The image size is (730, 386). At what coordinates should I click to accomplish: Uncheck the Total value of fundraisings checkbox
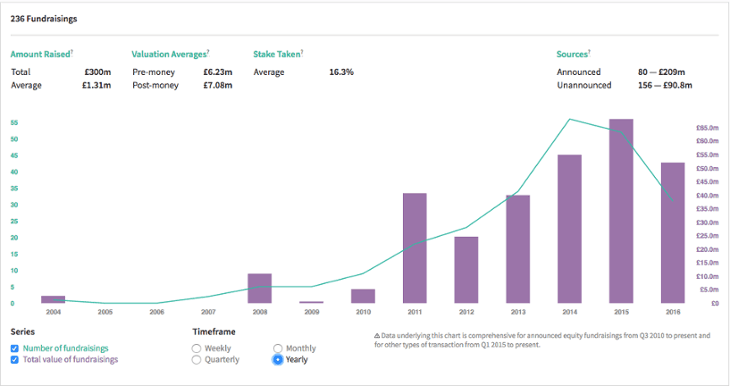[x=14, y=359]
